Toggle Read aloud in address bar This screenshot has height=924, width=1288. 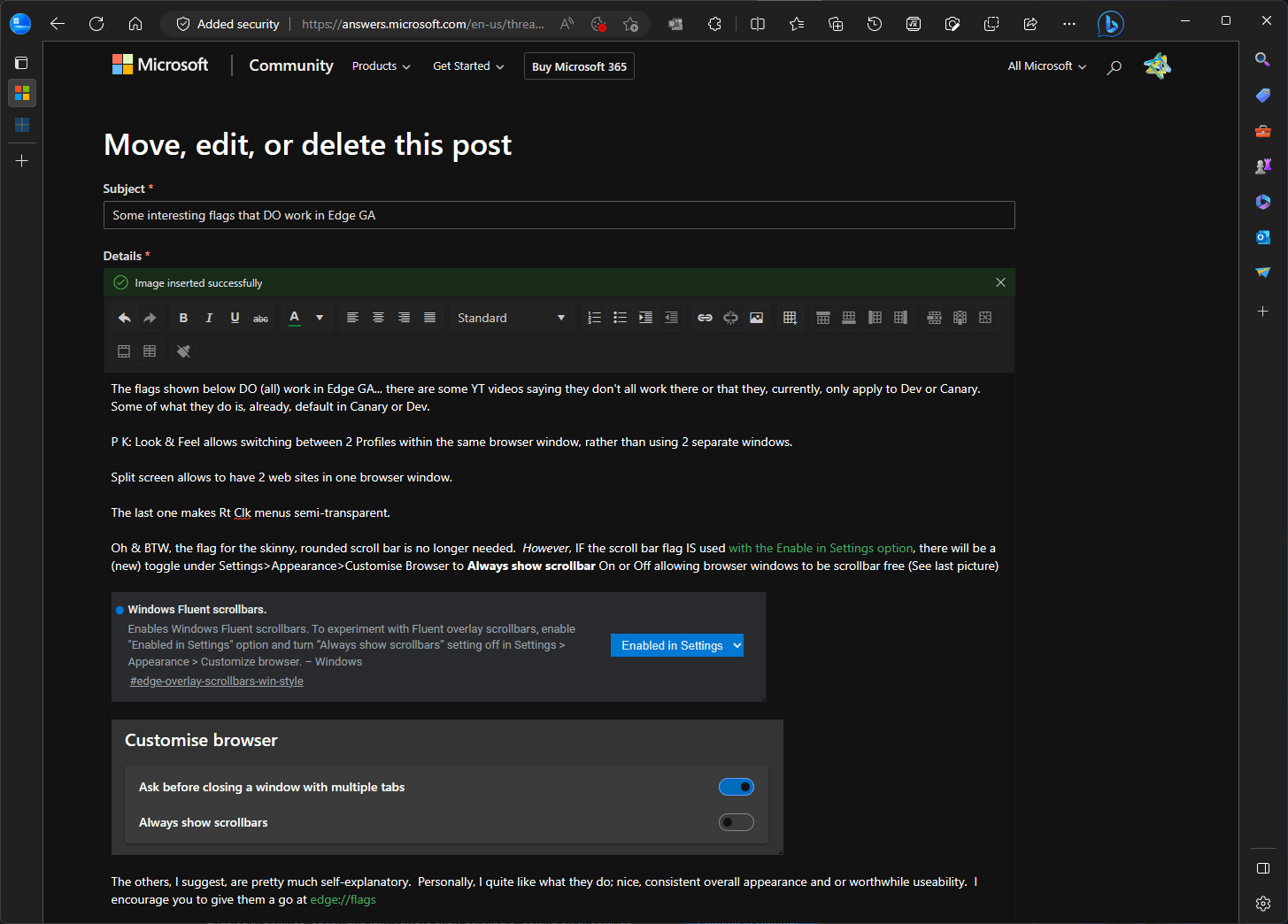coord(567,24)
